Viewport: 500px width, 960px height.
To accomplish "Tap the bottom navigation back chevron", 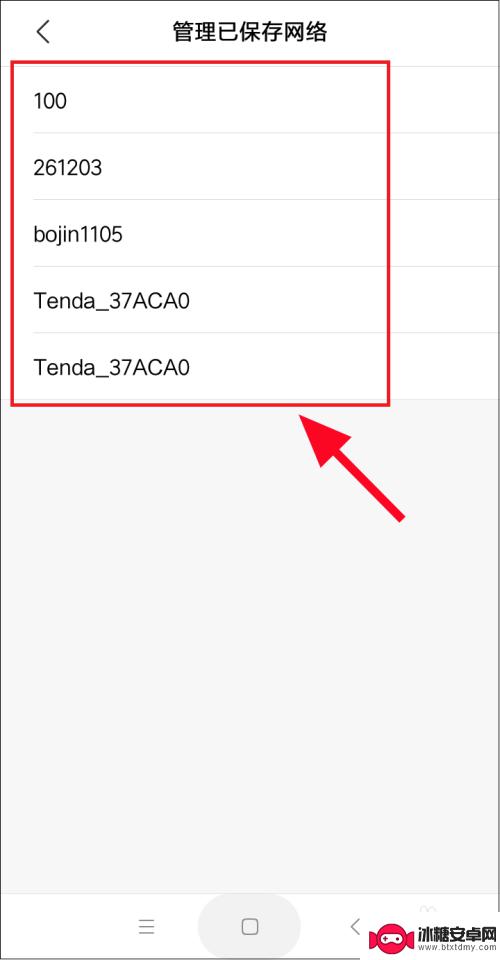I will pyautogui.click(x=355, y=926).
